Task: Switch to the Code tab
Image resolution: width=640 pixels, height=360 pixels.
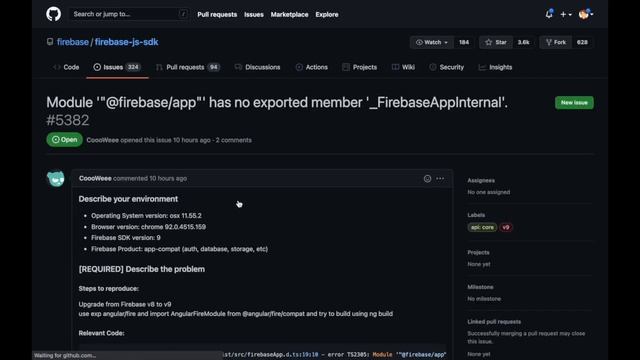Action: tap(66, 67)
